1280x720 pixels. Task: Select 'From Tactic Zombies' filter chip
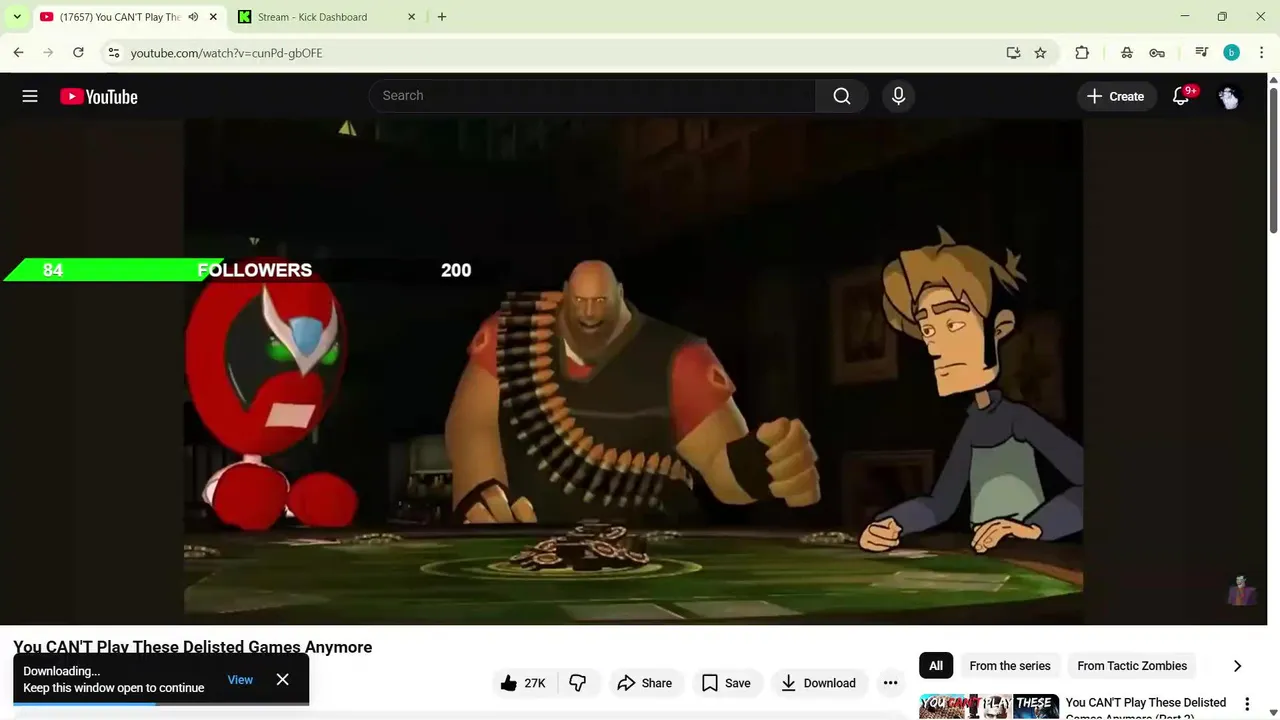(x=1132, y=666)
